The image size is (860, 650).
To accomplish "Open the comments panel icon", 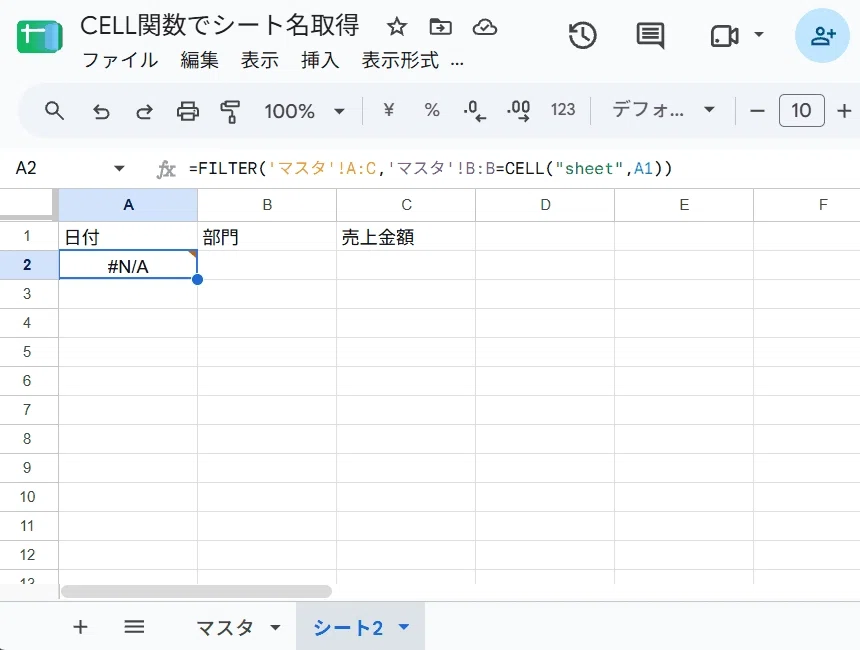I will (x=650, y=36).
